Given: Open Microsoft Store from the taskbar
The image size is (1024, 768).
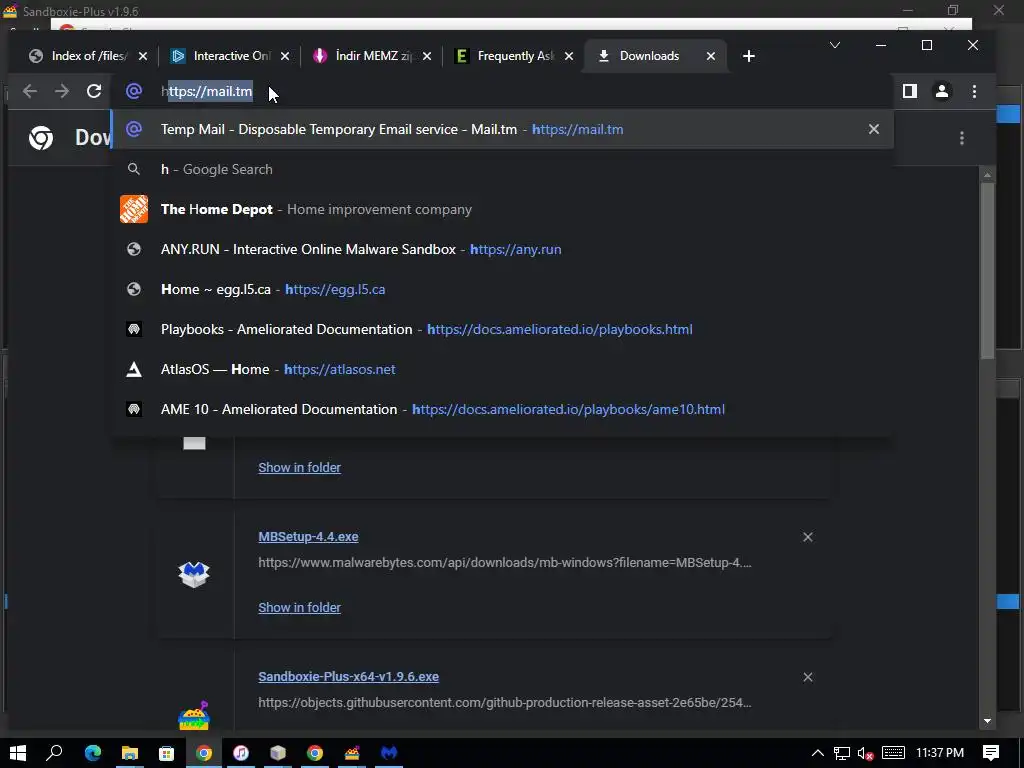Looking at the screenshot, I should pyautogui.click(x=167, y=753).
